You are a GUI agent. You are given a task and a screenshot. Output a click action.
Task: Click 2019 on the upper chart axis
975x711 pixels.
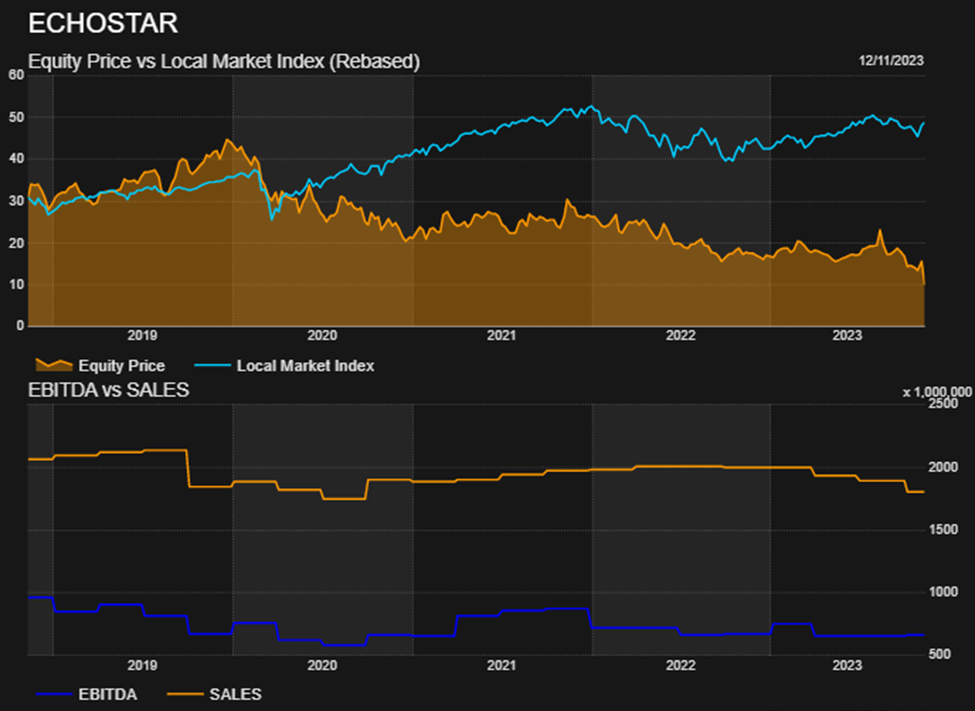pos(142,335)
